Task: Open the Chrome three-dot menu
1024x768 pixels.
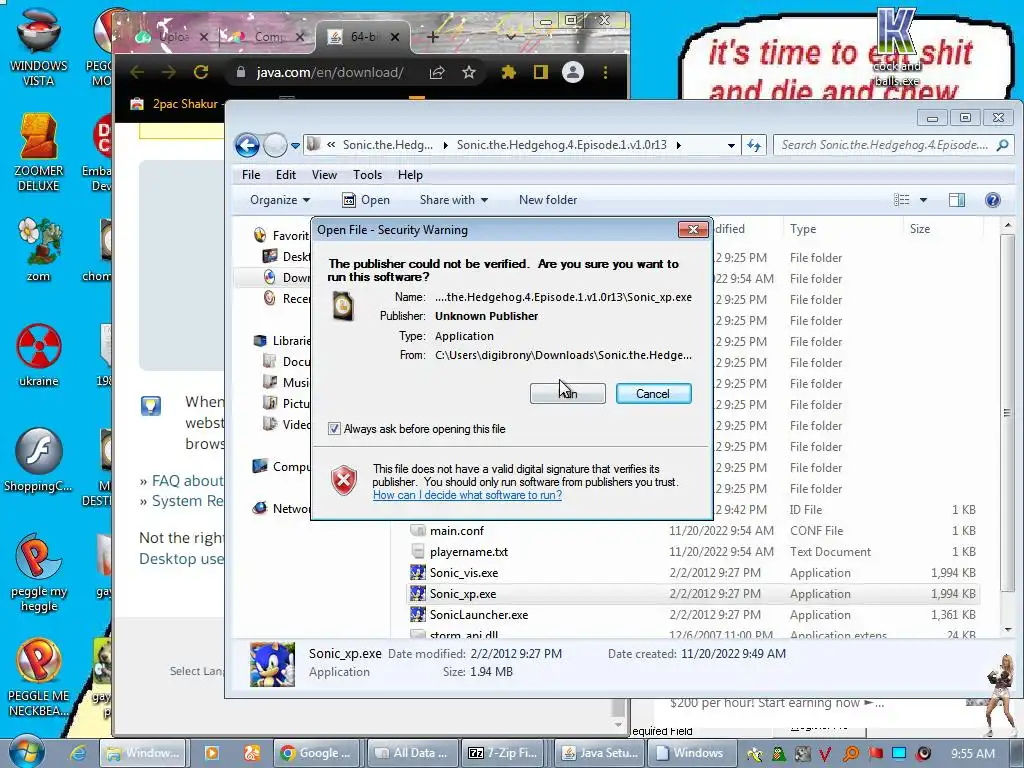Action: [x=605, y=72]
